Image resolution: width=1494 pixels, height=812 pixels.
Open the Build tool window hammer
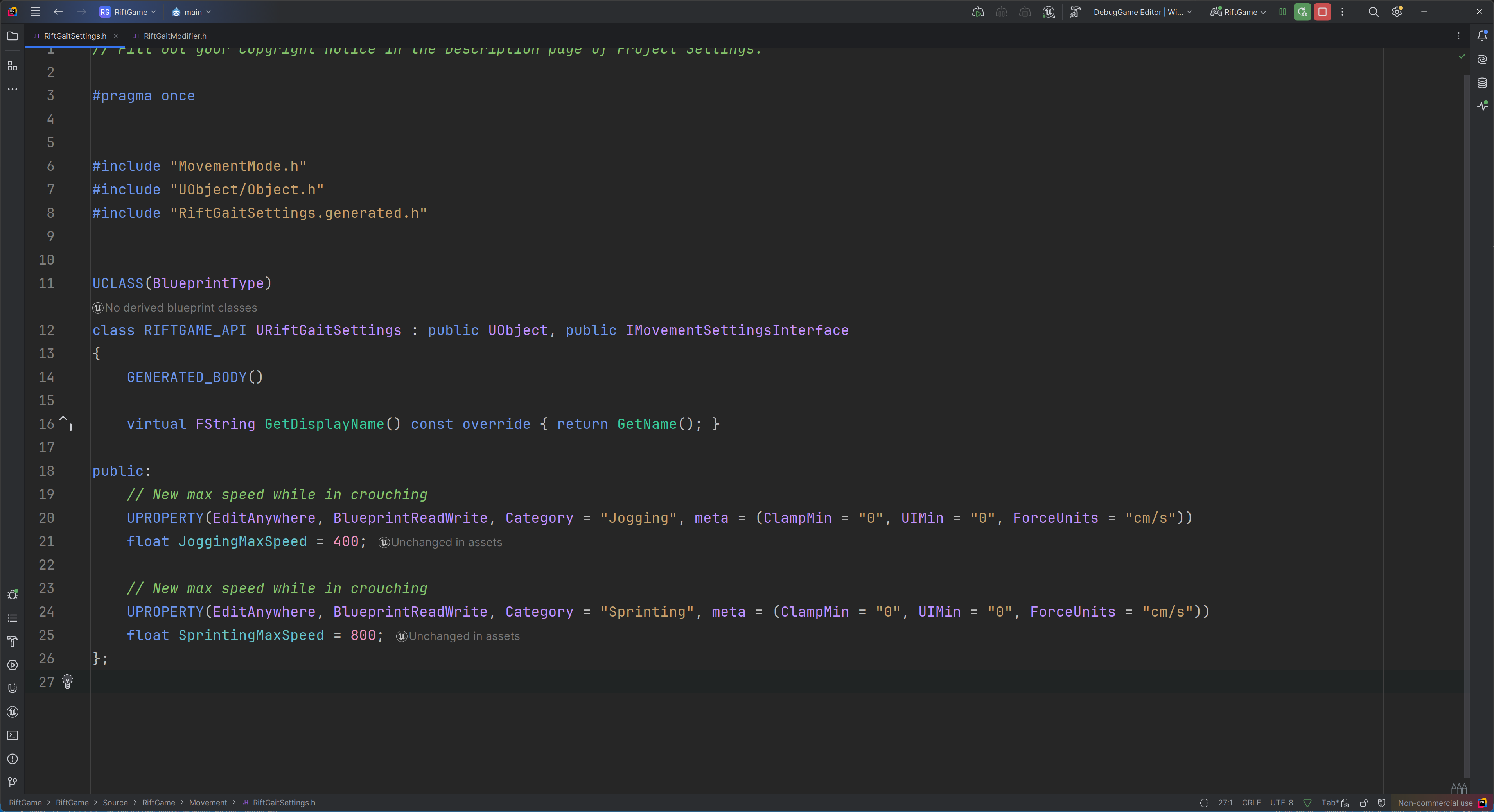(12, 642)
